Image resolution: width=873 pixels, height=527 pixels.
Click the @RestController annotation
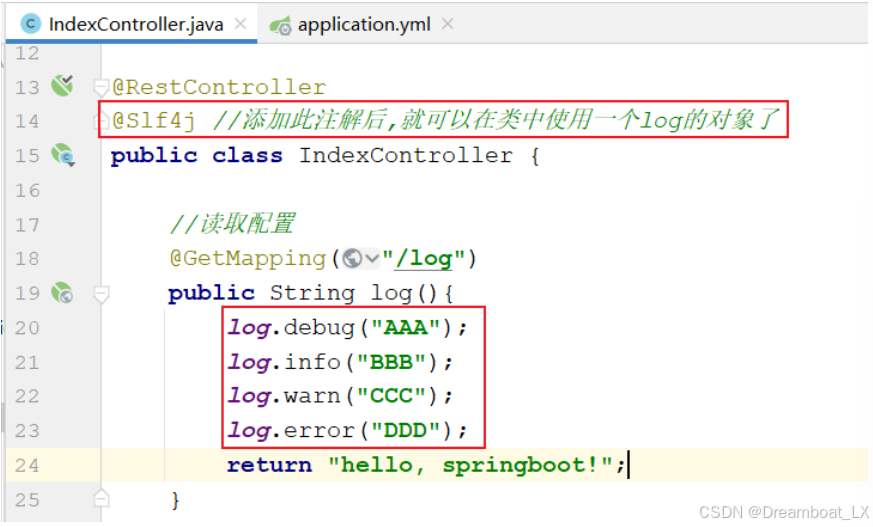pyautogui.click(x=219, y=87)
